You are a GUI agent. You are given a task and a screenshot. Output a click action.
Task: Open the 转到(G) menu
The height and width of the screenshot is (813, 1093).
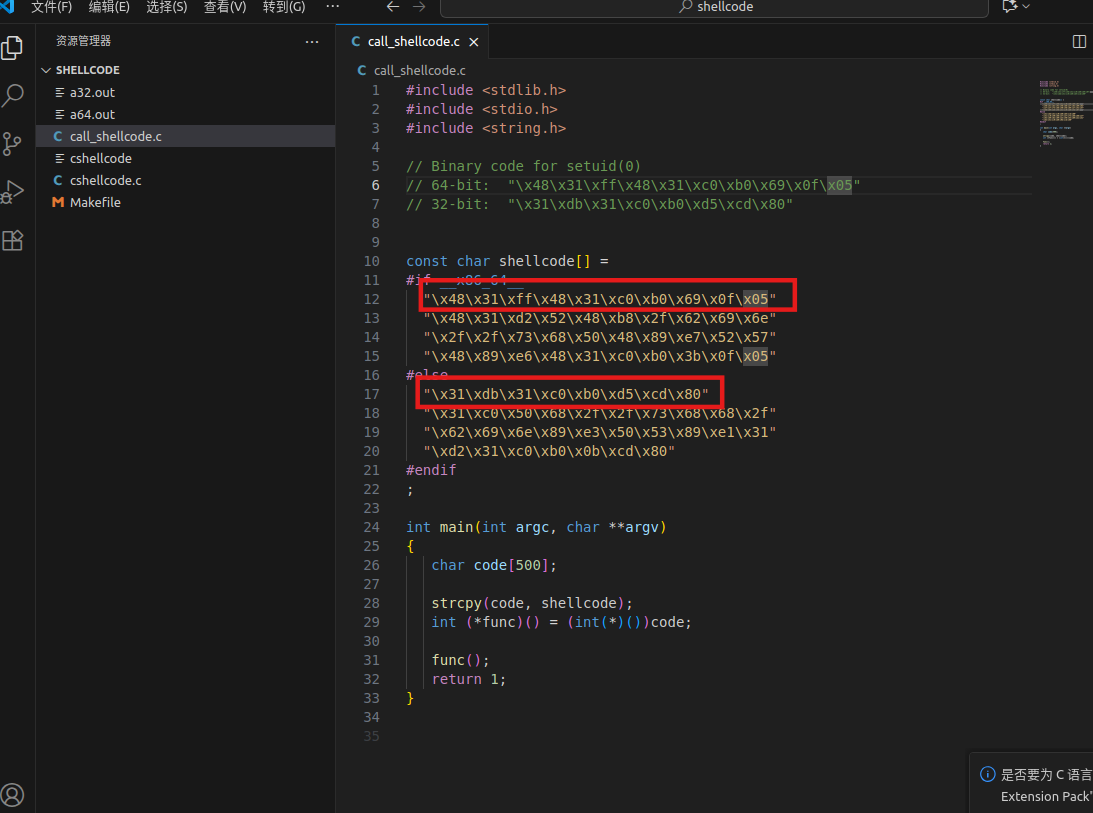[x=284, y=7]
